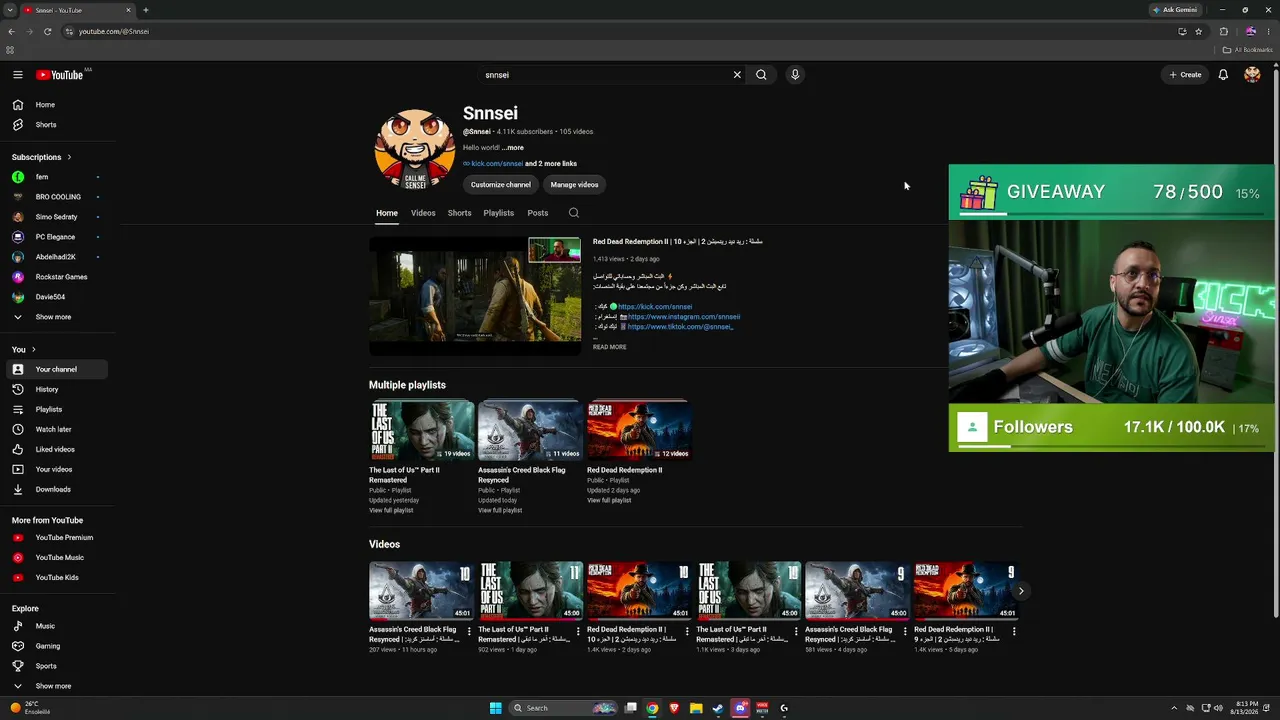1280x720 pixels.
Task: Switch to the channel Videos tab
Action: [x=423, y=213]
